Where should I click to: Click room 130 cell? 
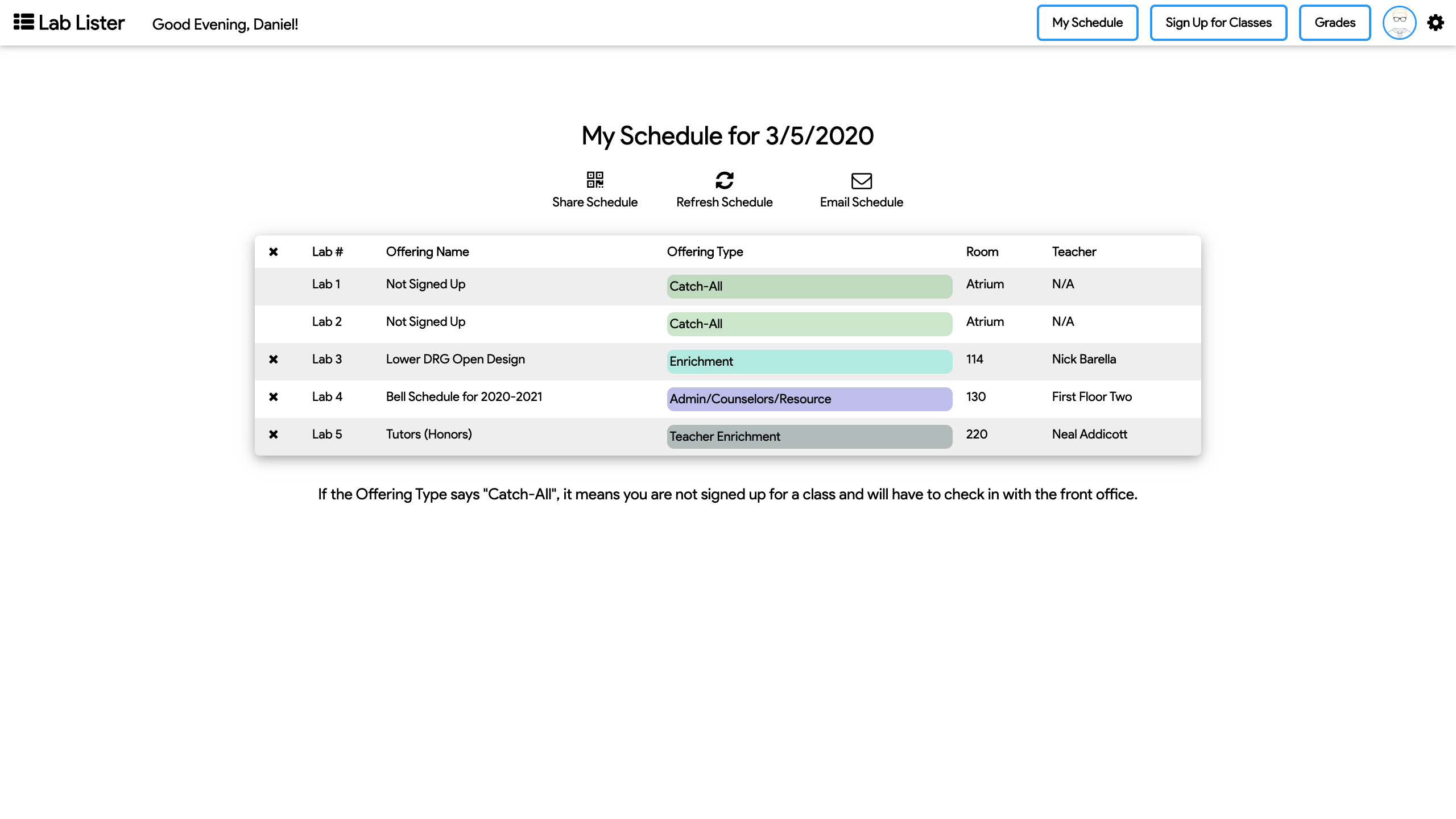[x=976, y=397]
